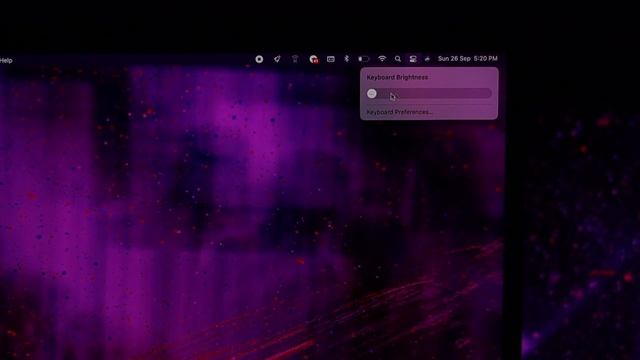This screenshot has height=360, width=640.
Task: Click the screen recording stop icon
Action: (x=259, y=59)
